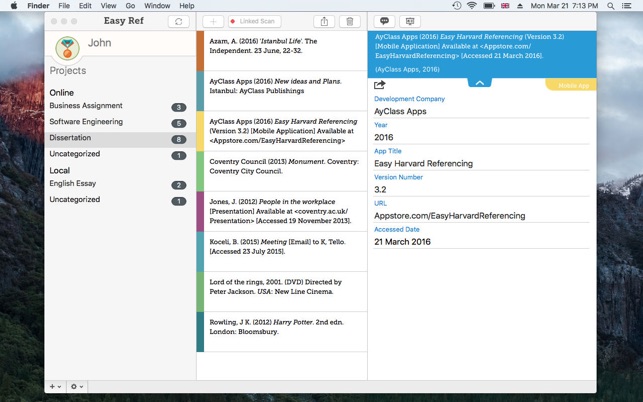Start a Linked Scan
This screenshot has height=402, width=643.
pos(255,21)
